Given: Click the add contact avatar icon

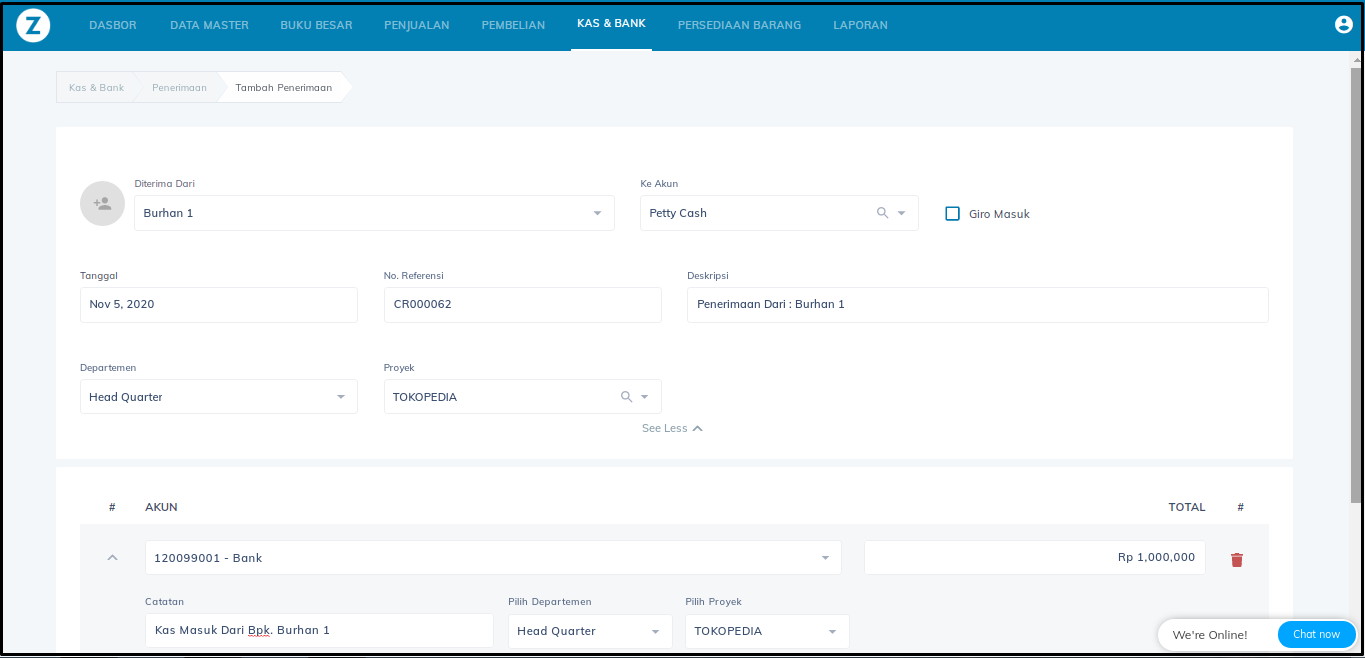Looking at the screenshot, I should tap(102, 203).
